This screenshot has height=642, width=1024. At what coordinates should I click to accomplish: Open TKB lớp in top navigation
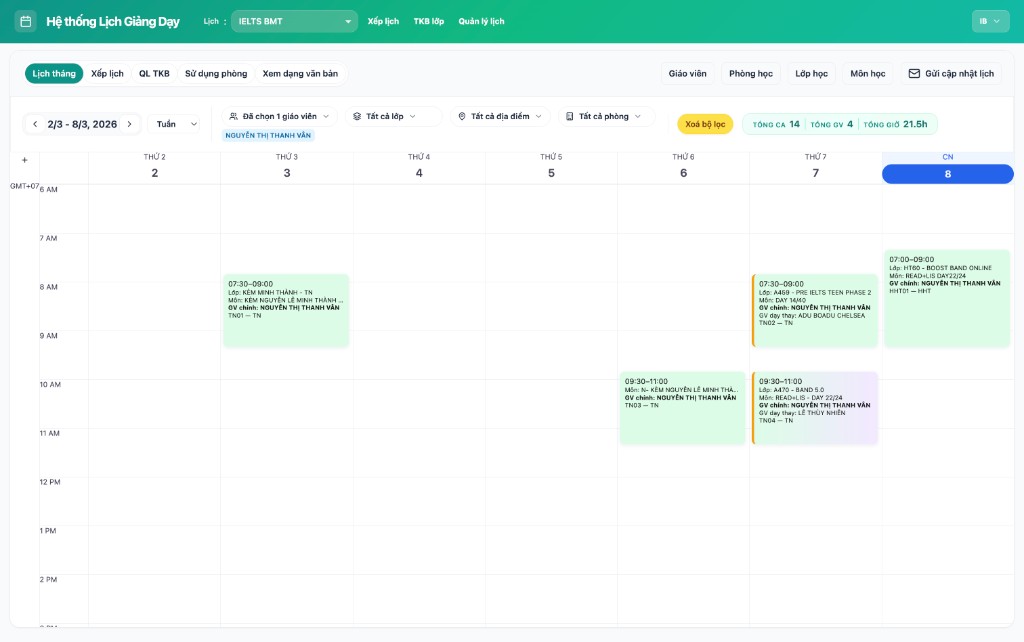coord(428,21)
